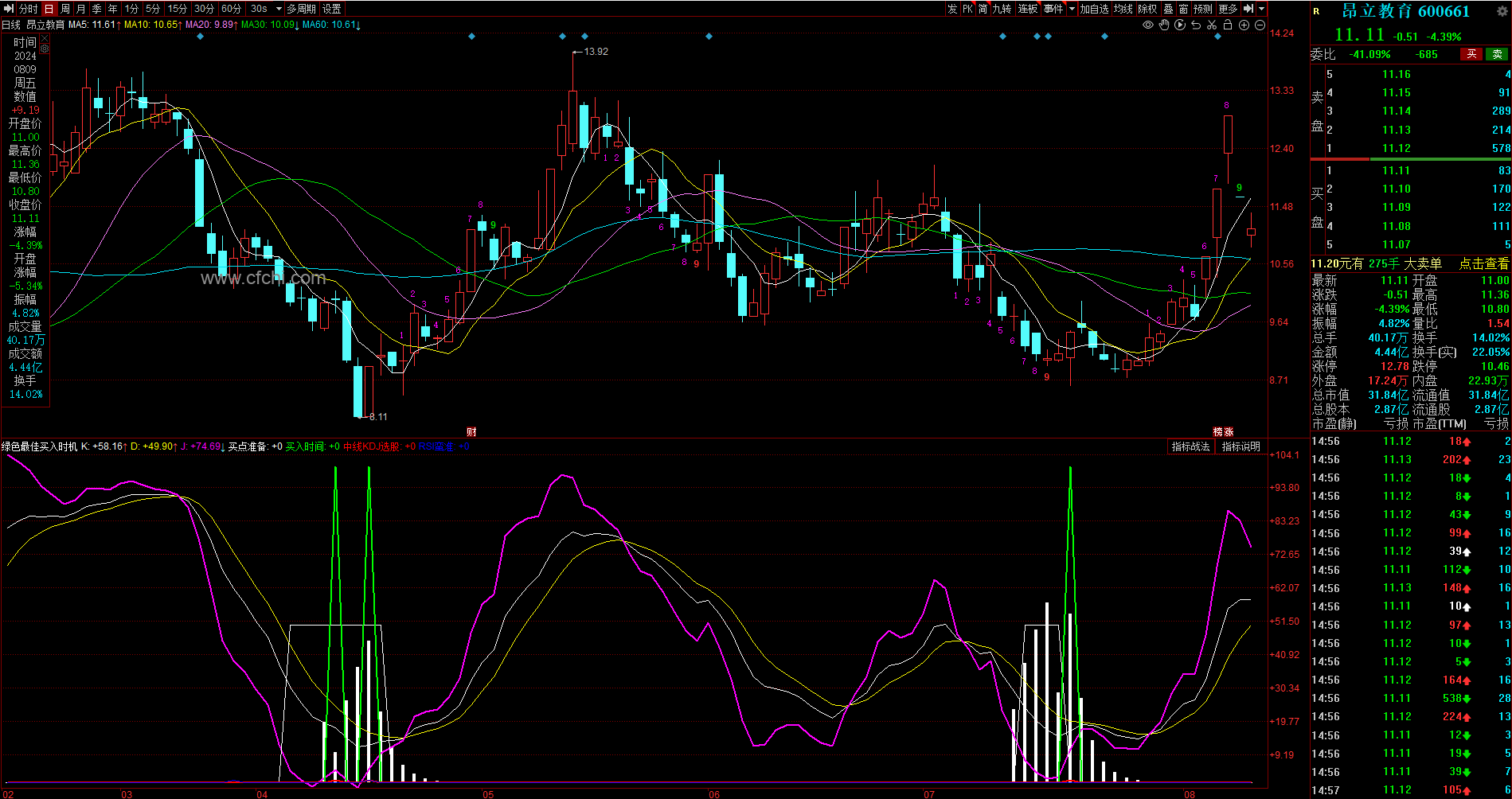Image resolution: width=1512 pixels, height=799 pixels.
Task: Zoom in with the circled plus icon
Action: point(1244,25)
